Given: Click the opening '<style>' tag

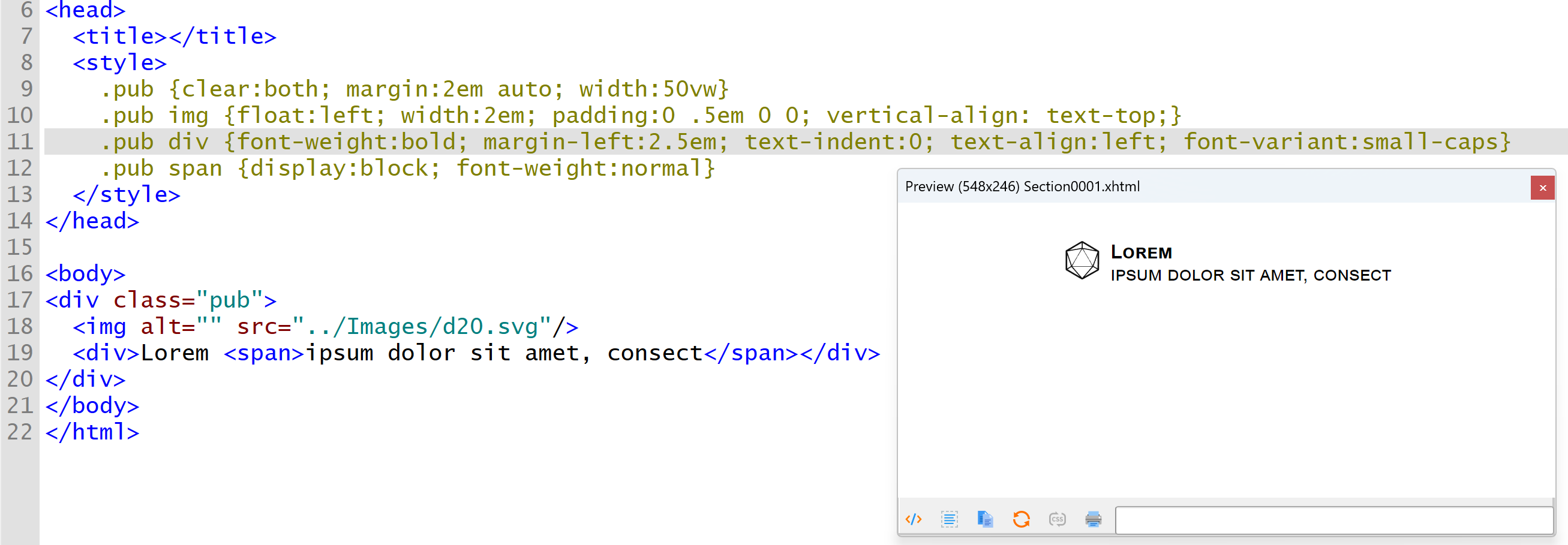Looking at the screenshot, I should coord(120,62).
